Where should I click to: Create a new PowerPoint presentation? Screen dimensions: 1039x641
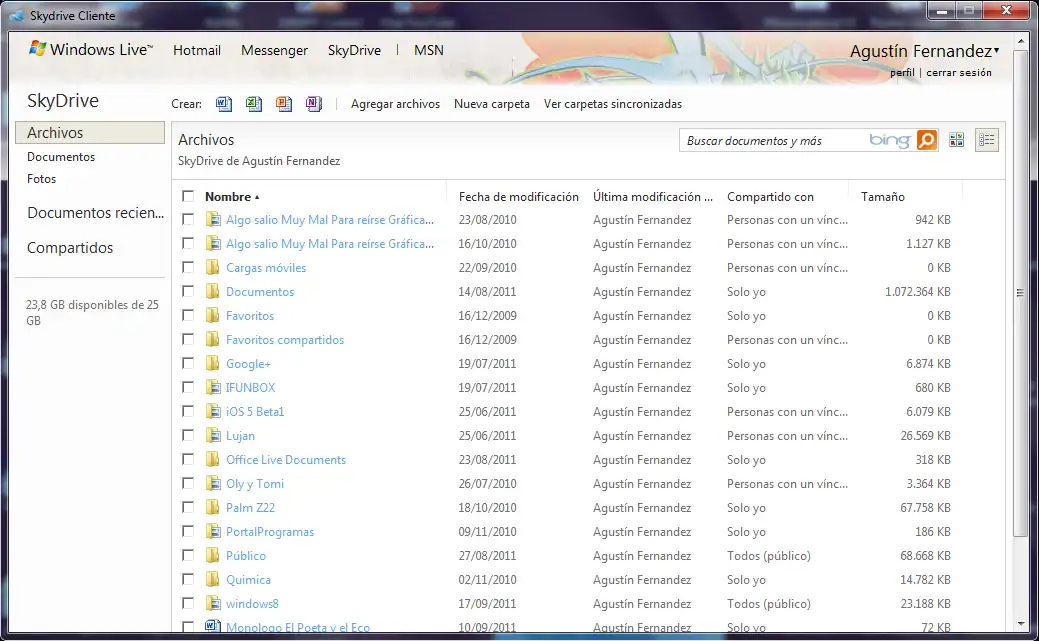(x=284, y=103)
